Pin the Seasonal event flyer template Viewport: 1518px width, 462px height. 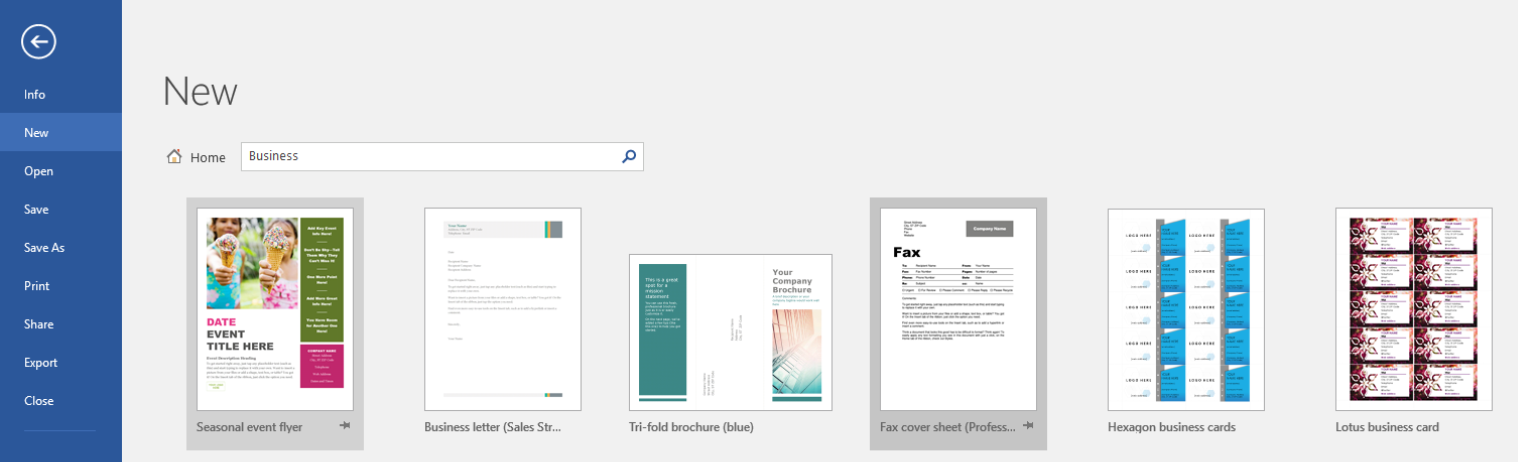[x=344, y=427]
